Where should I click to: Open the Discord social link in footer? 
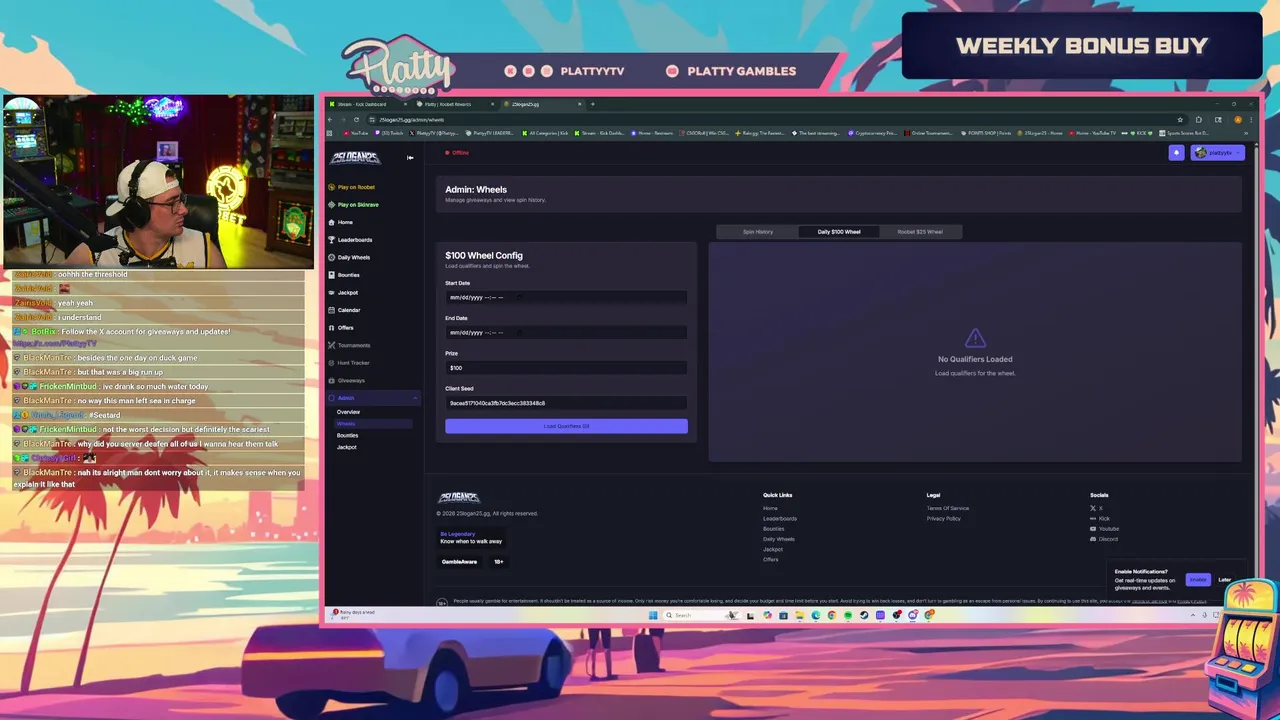tap(1104, 539)
